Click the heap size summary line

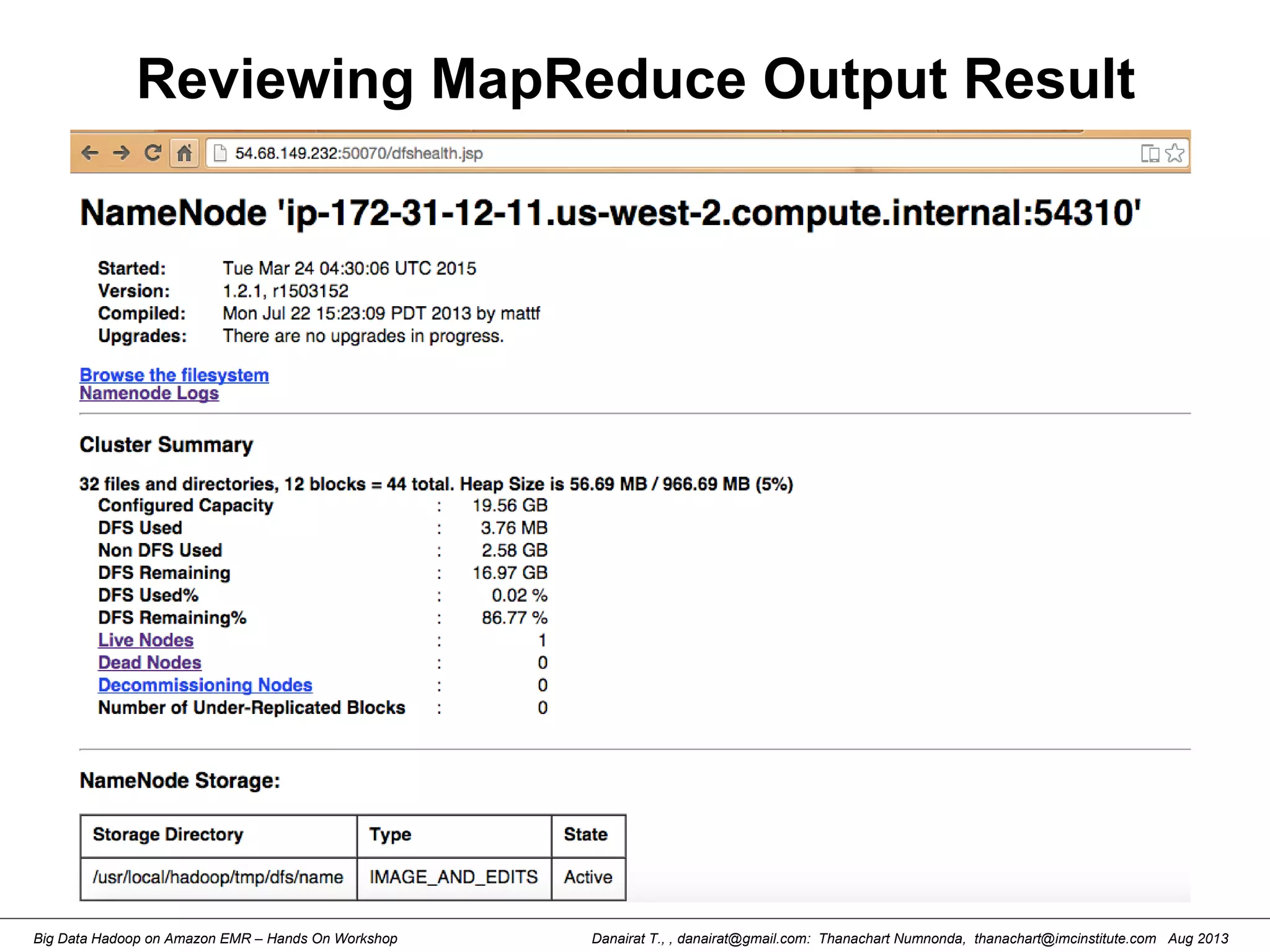pyautogui.click(x=437, y=483)
